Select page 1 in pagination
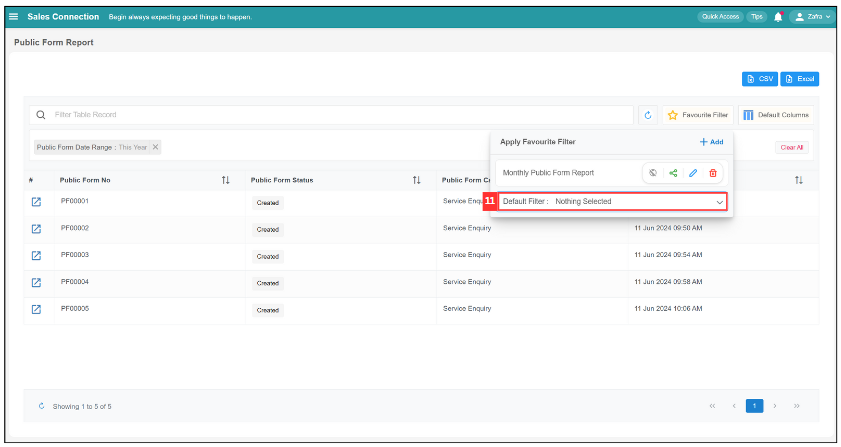 coord(754,406)
